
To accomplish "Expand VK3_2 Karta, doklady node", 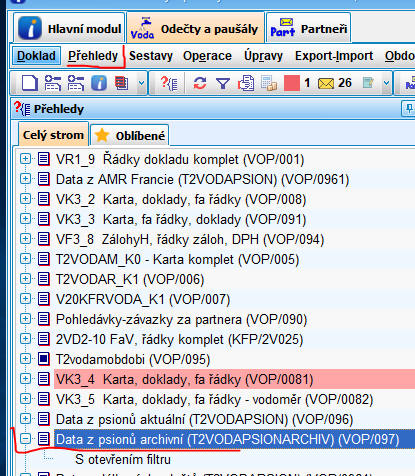I will point(25,199).
